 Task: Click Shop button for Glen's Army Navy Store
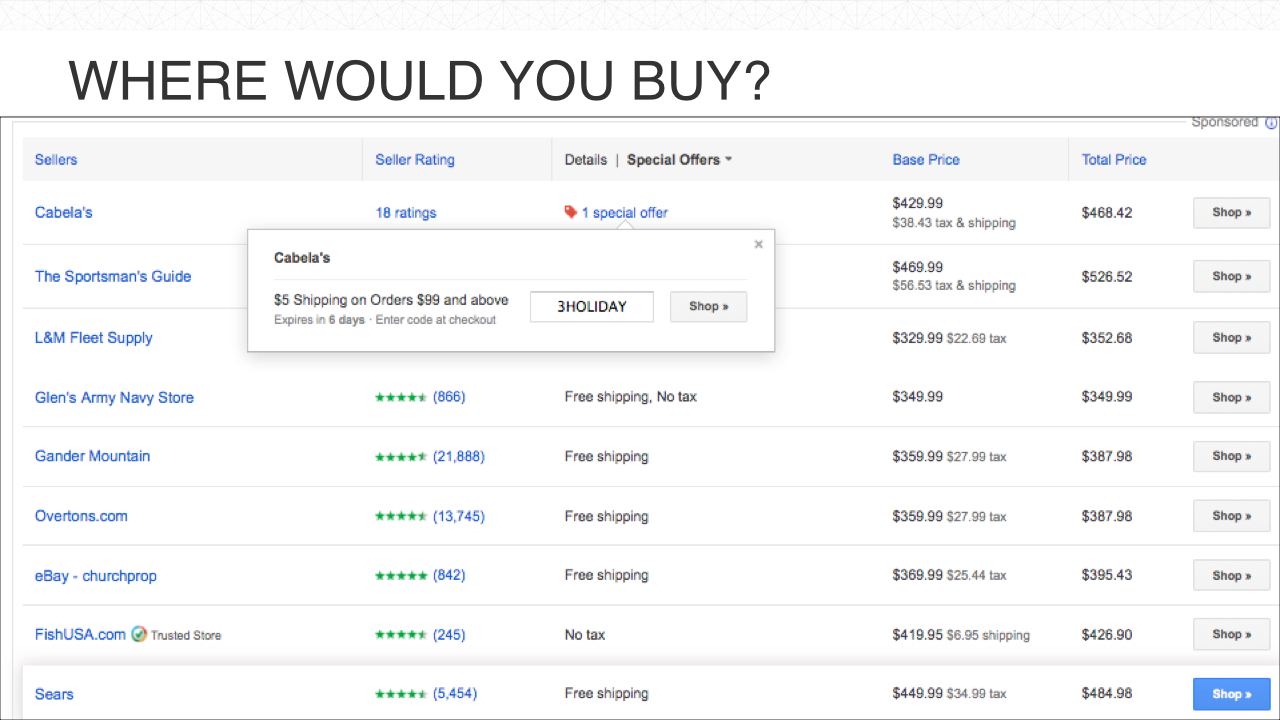1232,397
